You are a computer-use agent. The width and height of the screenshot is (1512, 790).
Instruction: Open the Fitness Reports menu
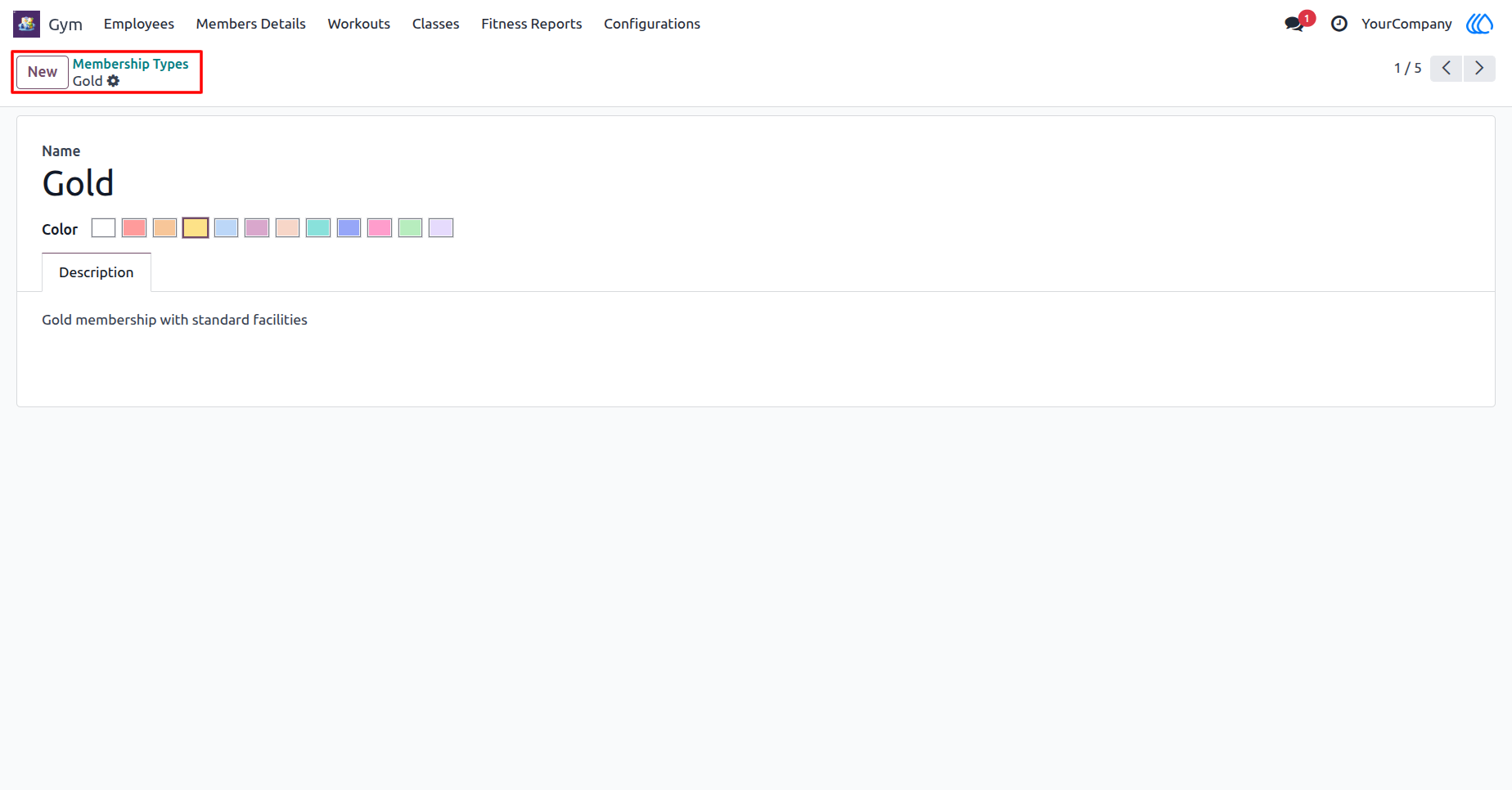(532, 24)
